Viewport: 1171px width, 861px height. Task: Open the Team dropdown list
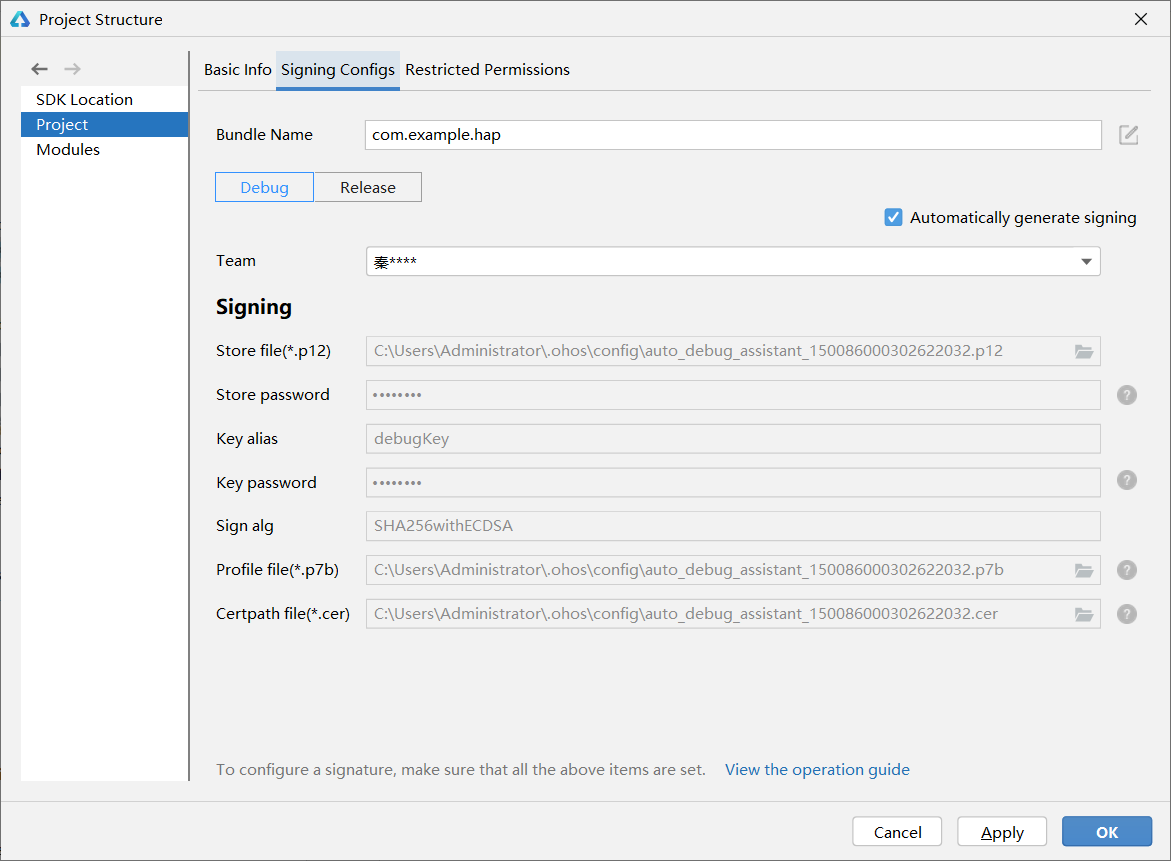click(1085, 262)
